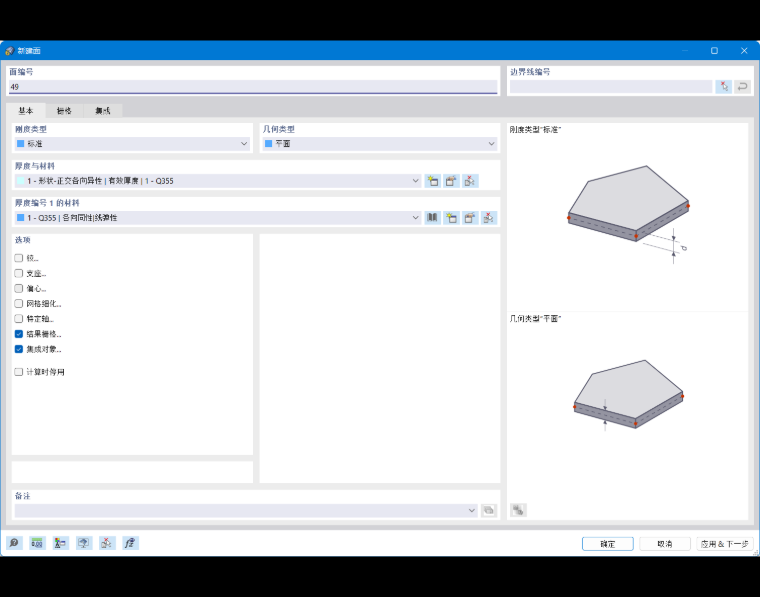Enable the 网格细化... checkbox

coord(19,304)
